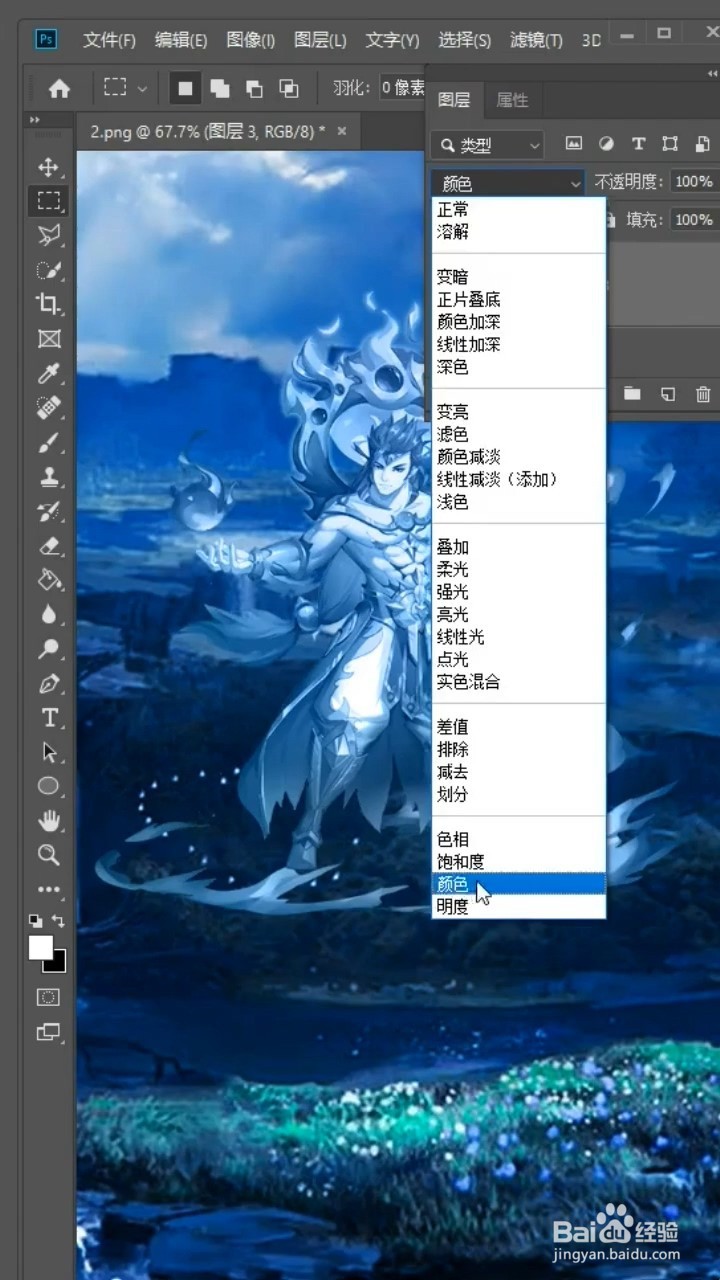Select the Spot Healing Brush tool
This screenshot has height=1280, width=720.
tap(48, 408)
